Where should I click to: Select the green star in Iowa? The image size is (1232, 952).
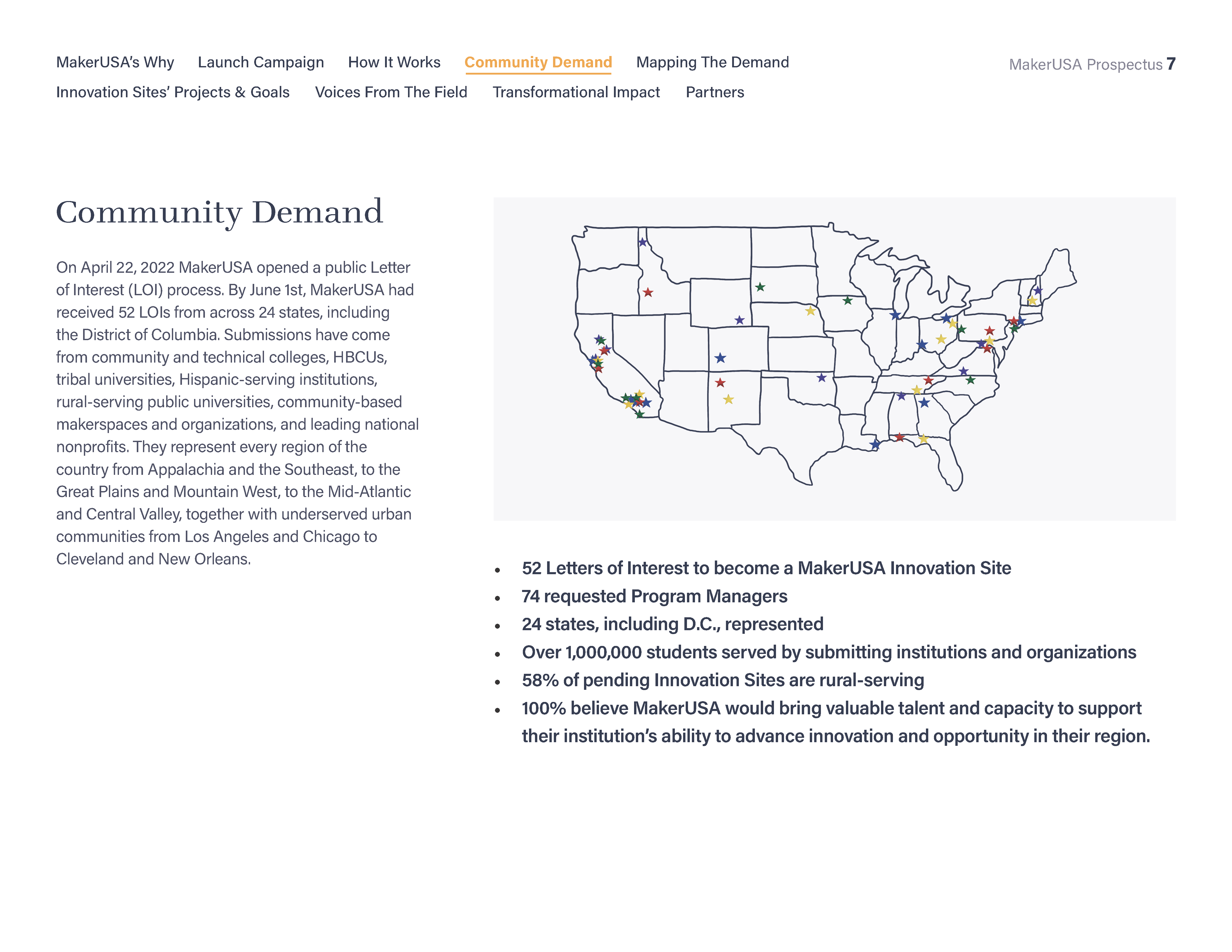click(x=847, y=301)
